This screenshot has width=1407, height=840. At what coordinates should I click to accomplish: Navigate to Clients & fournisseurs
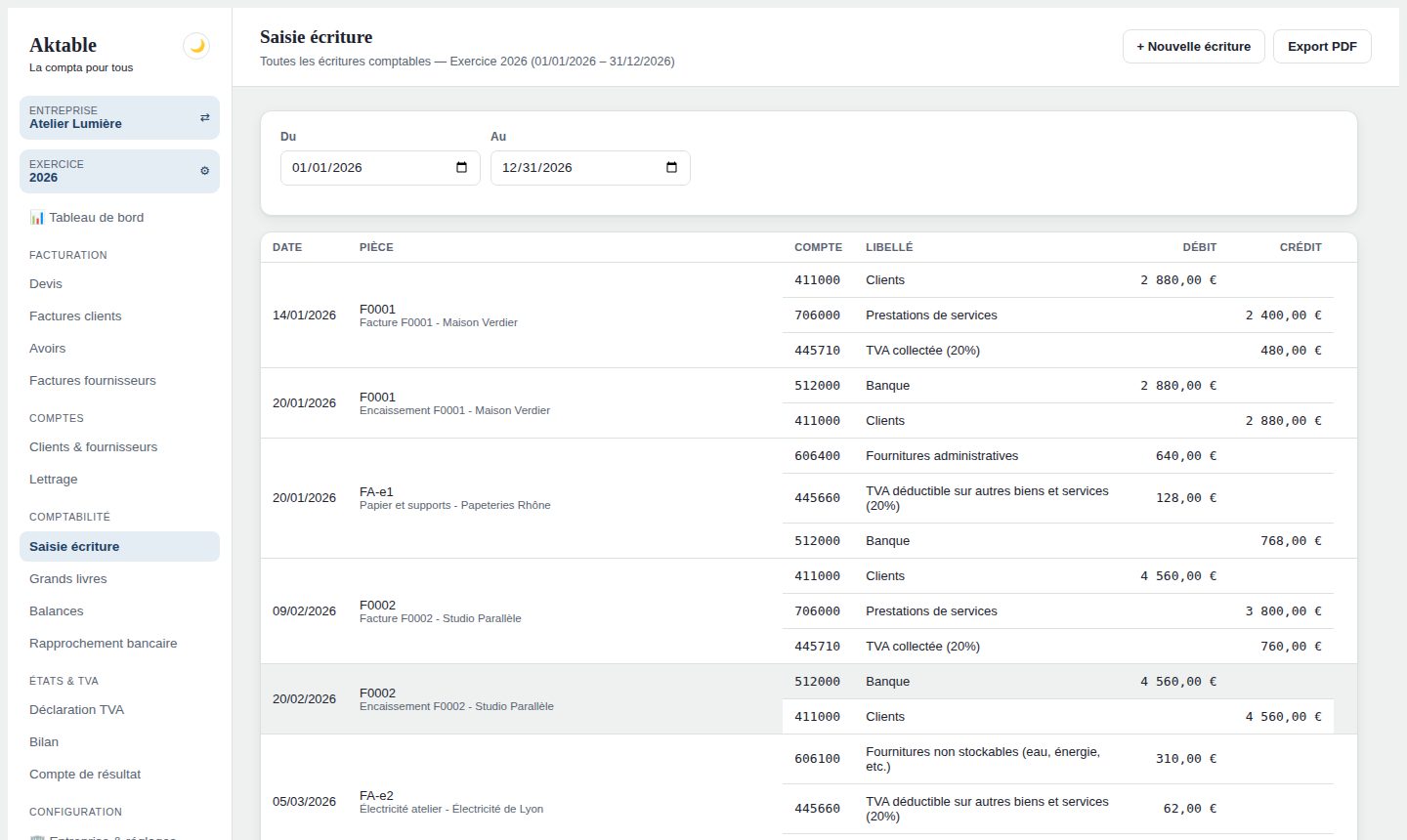pyautogui.click(x=119, y=447)
